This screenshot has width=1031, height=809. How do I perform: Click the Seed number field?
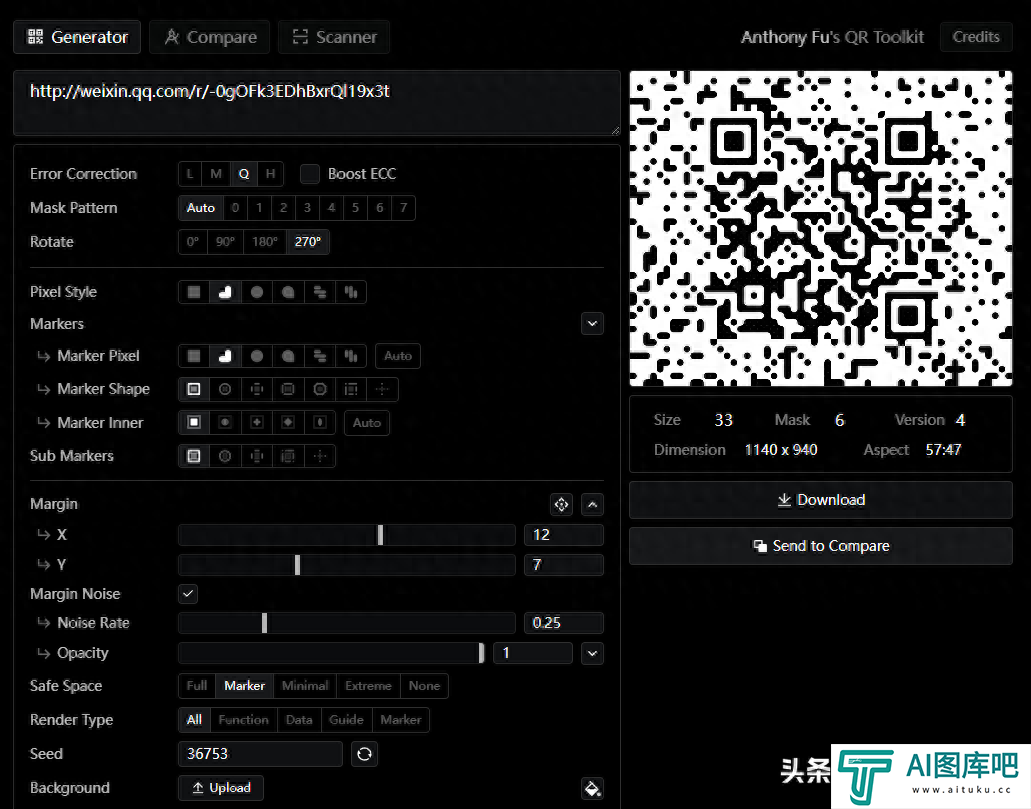click(x=260, y=754)
